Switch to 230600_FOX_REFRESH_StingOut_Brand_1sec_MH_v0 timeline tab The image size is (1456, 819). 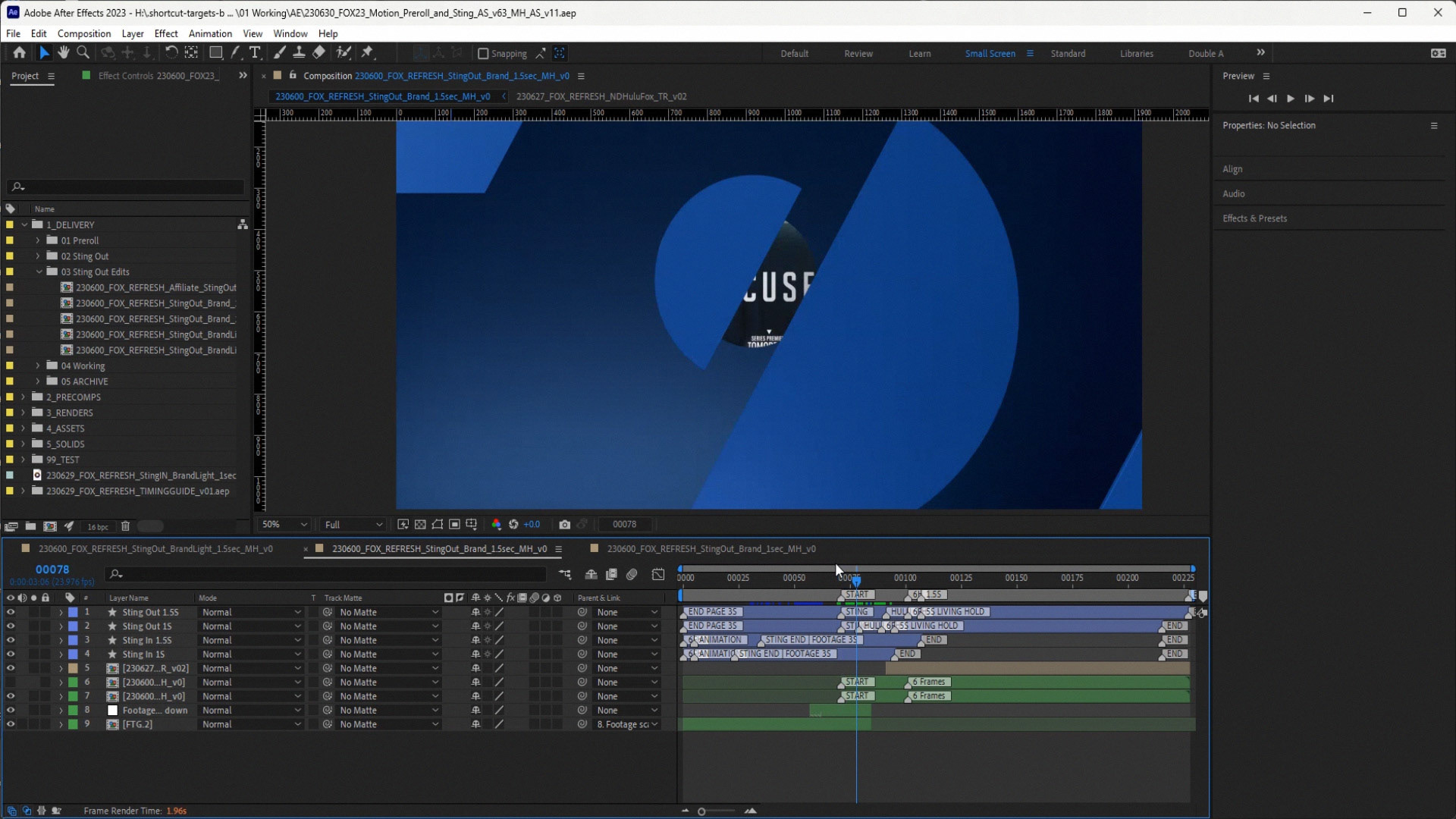click(x=711, y=548)
